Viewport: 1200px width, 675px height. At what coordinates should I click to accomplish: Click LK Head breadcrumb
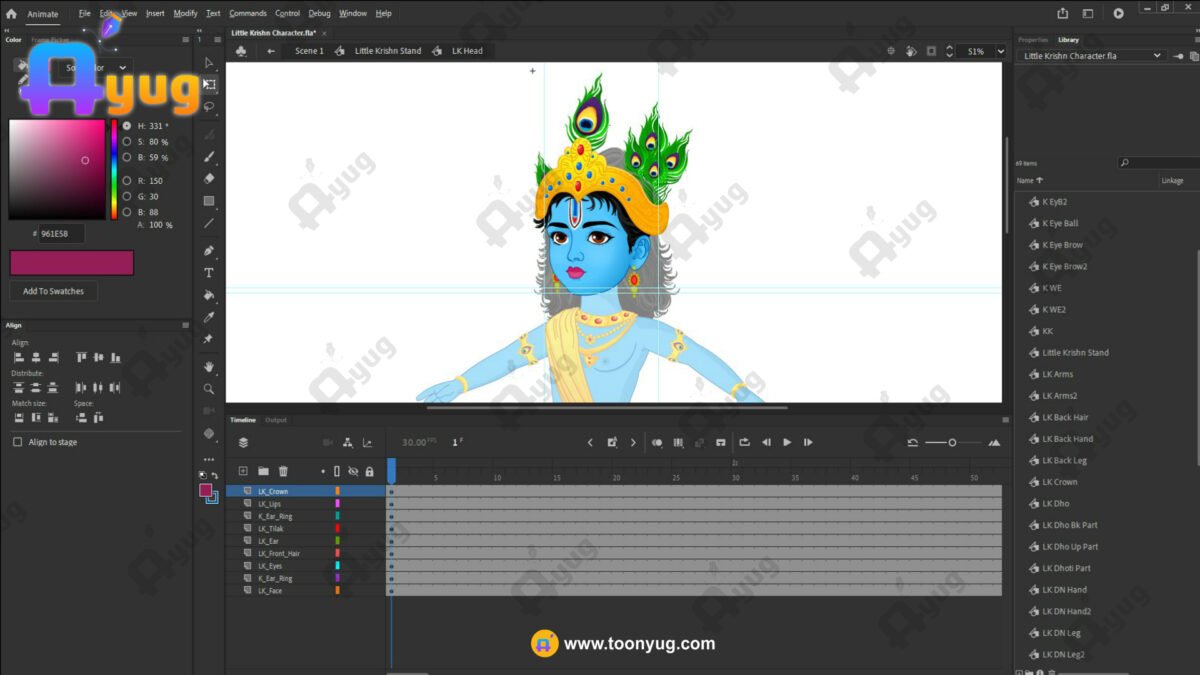pos(467,51)
